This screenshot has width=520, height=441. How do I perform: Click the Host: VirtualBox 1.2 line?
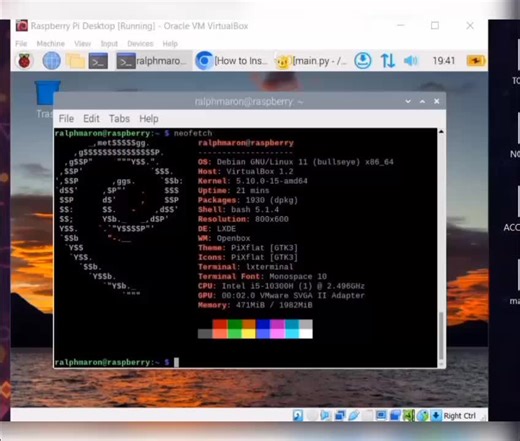coord(246,171)
